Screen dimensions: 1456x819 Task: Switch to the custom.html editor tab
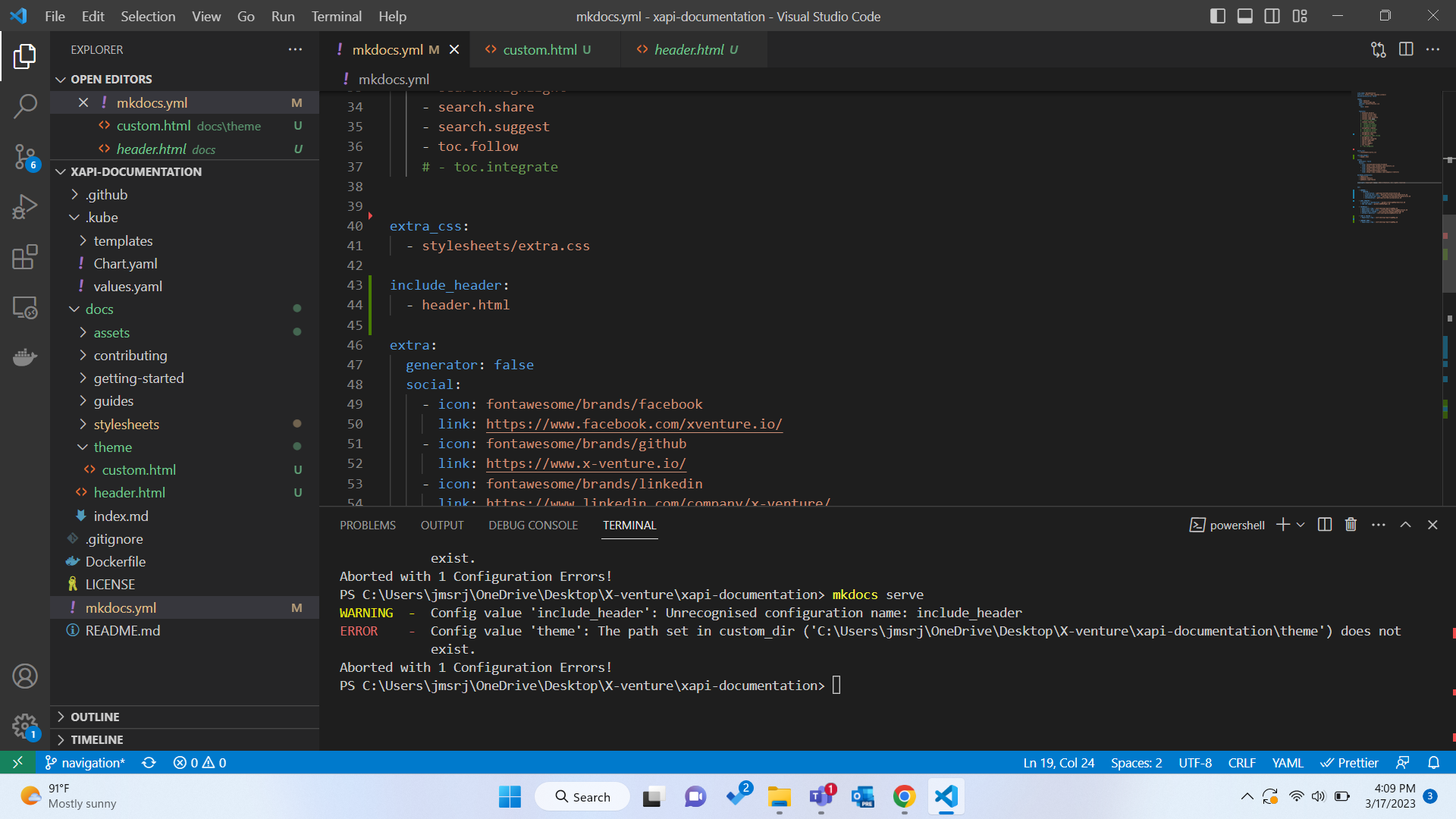click(544, 49)
